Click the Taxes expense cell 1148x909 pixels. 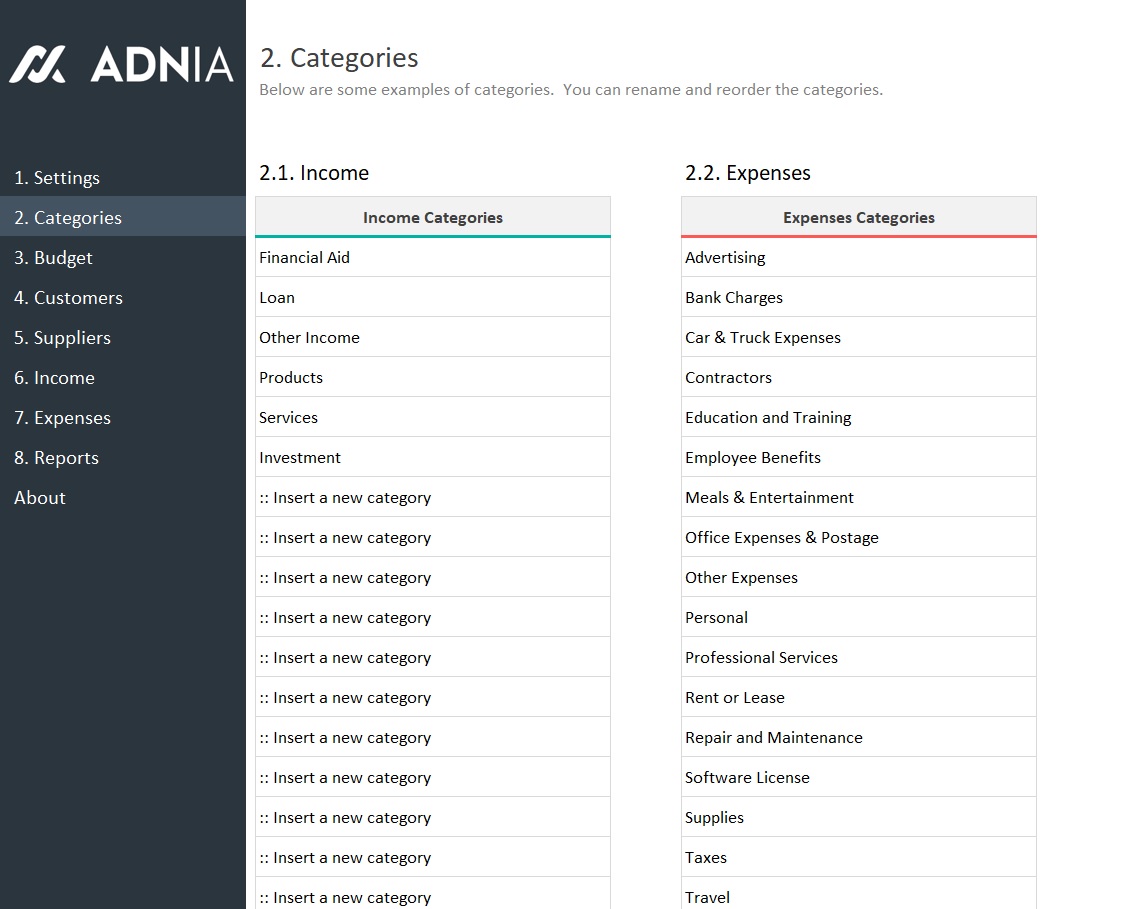tap(859, 858)
